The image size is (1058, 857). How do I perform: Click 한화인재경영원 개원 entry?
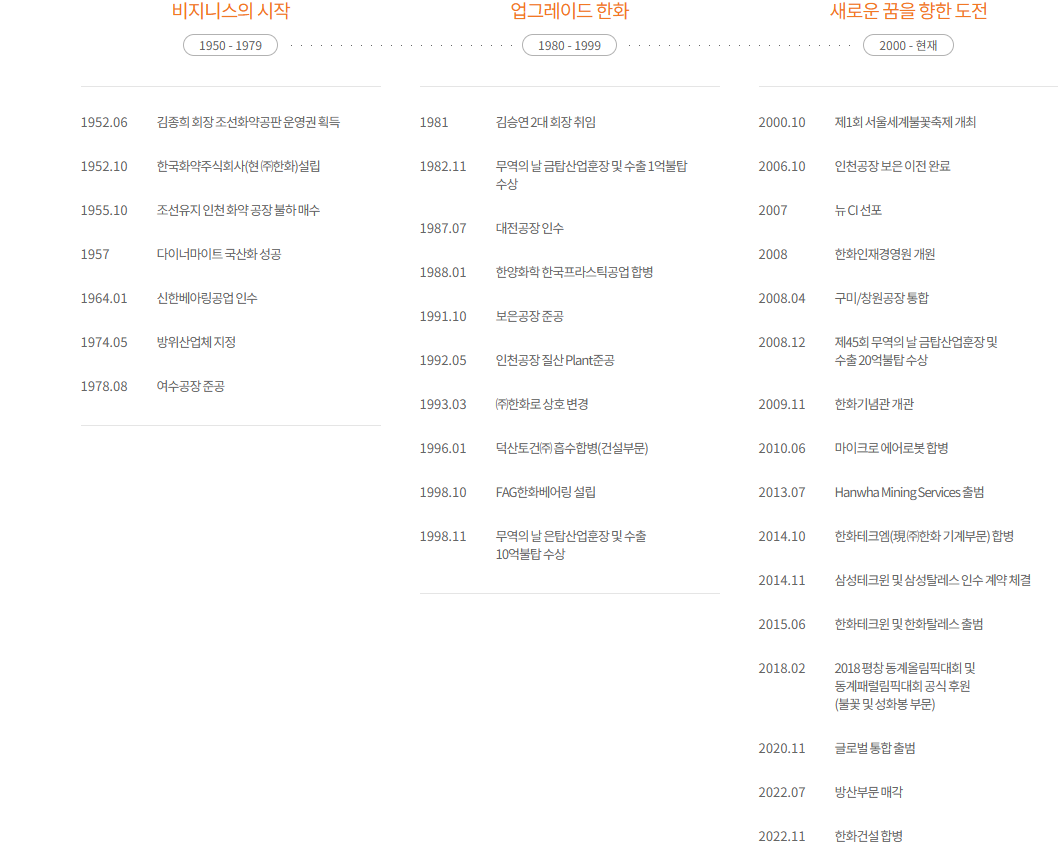885,254
